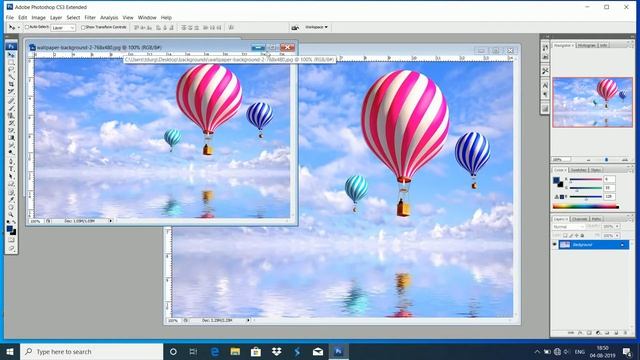Toggle Lock image pixels in Layers panel
The height and width of the screenshot is (360, 640).
(x=571, y=235)
